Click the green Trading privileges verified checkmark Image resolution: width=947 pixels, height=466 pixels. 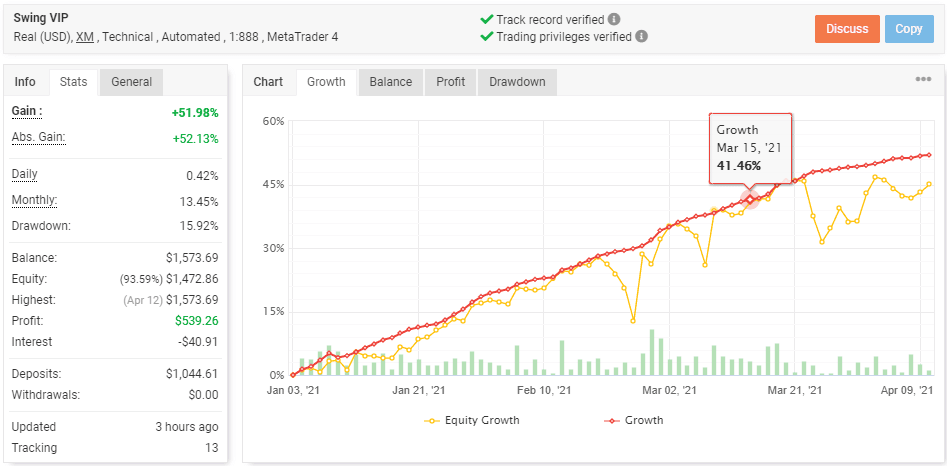click(486, 37)
